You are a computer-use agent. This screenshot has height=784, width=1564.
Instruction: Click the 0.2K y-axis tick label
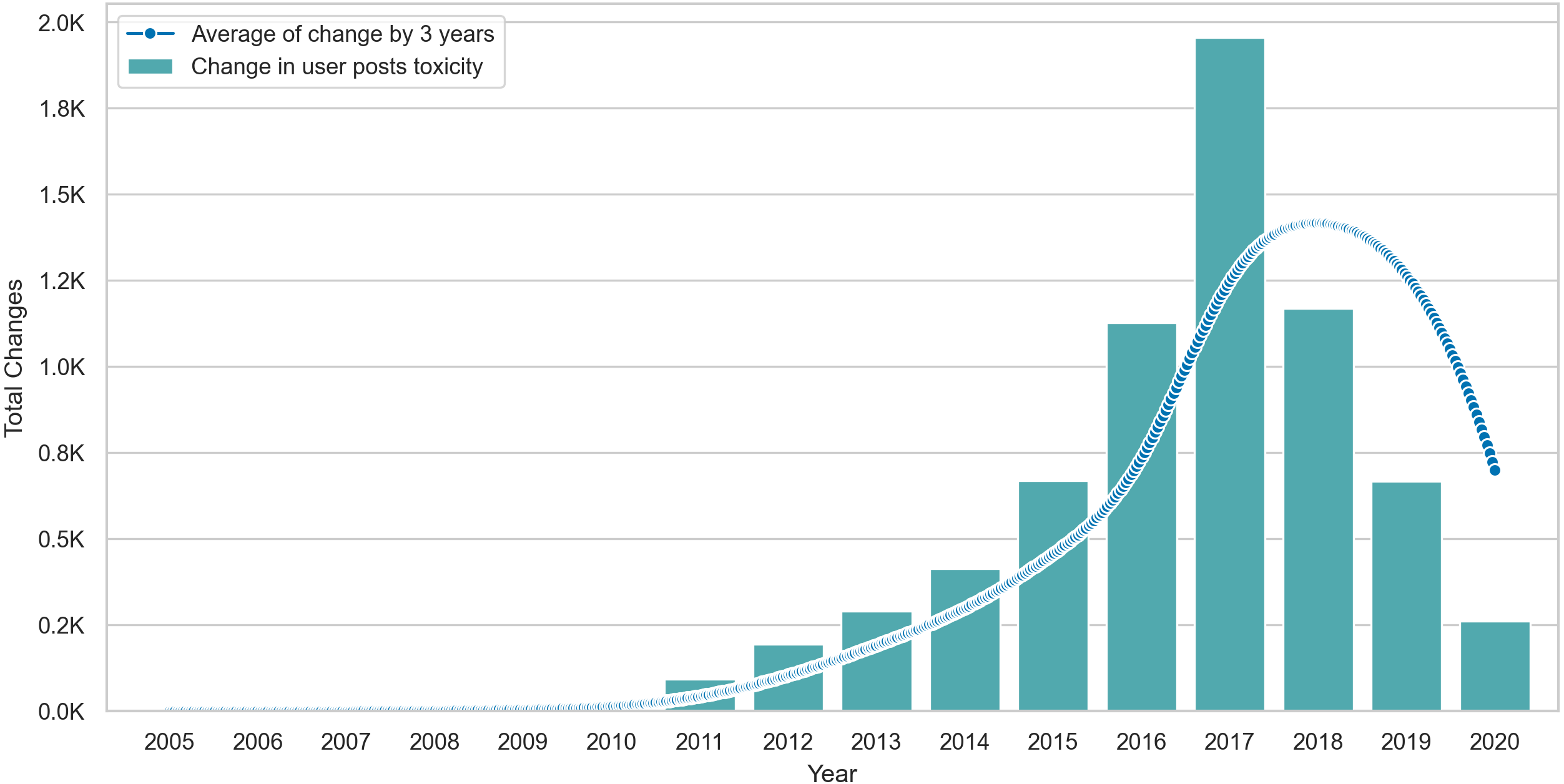click(x=61, y=626)
